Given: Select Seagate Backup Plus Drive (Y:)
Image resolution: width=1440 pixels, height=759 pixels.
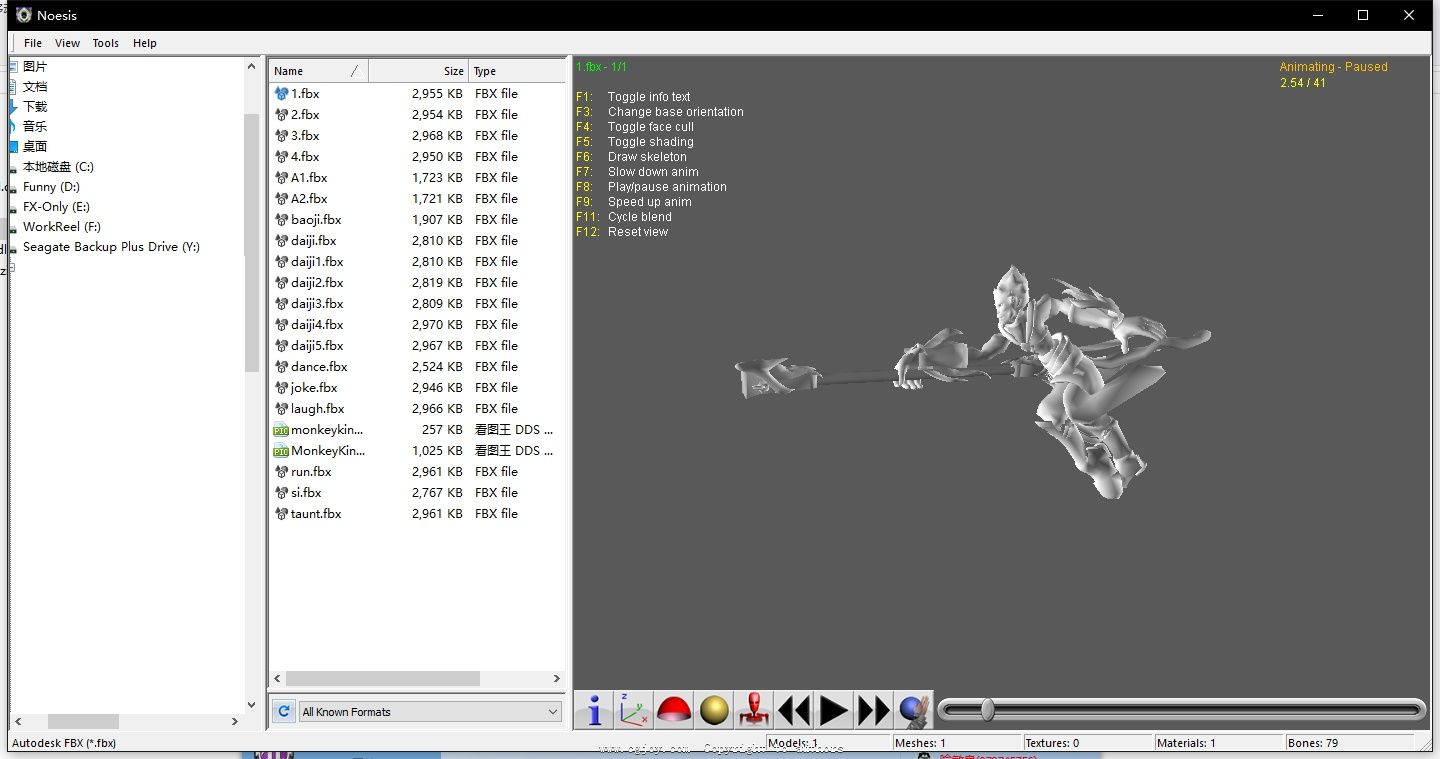Looking at the screenshot, I should 111,246.
